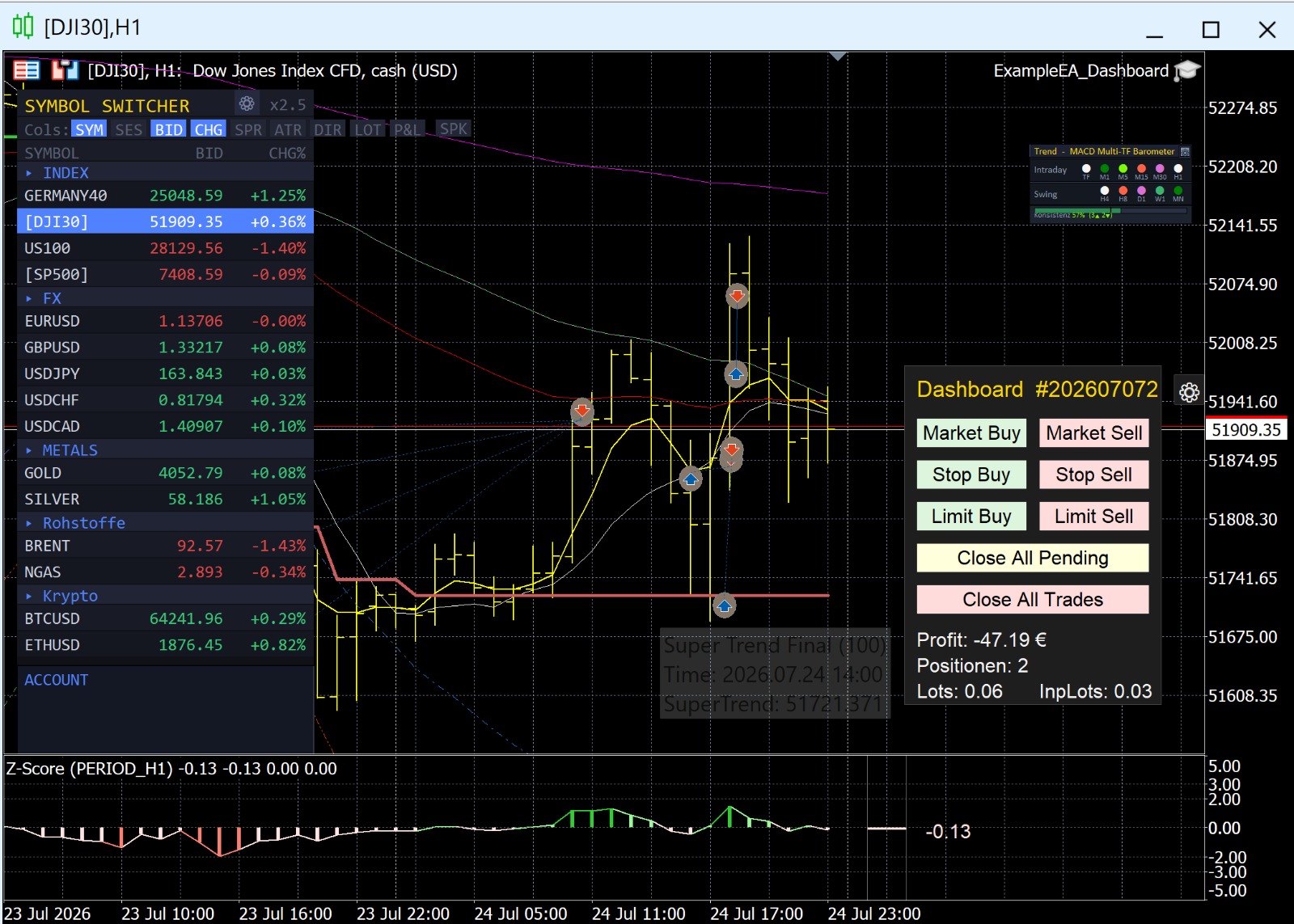Toggle the SPK column
The image size is (1294, 924).
pyautogui.click(x=453, y=128)
